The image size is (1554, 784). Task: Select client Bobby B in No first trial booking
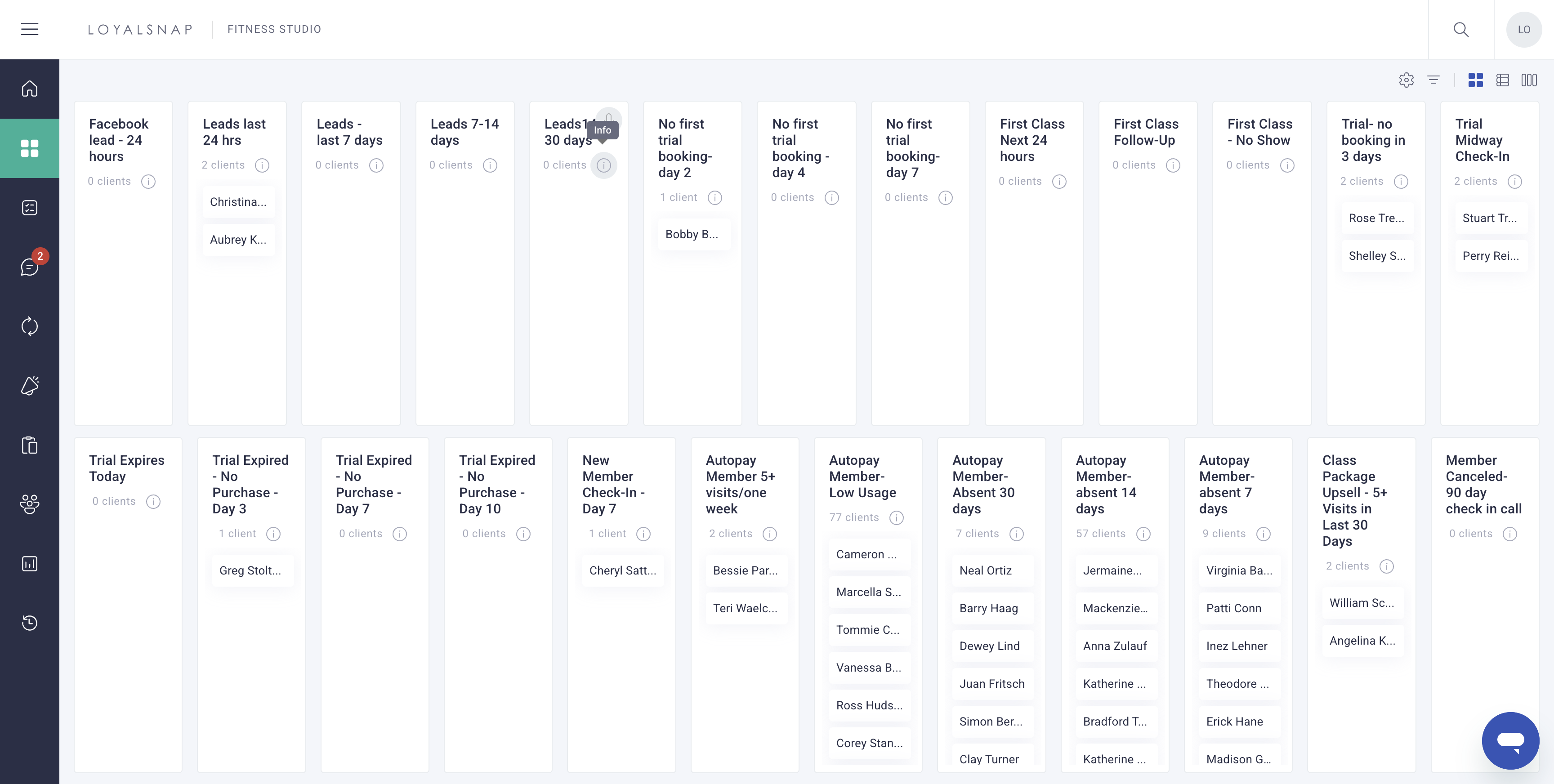point(691,234)
